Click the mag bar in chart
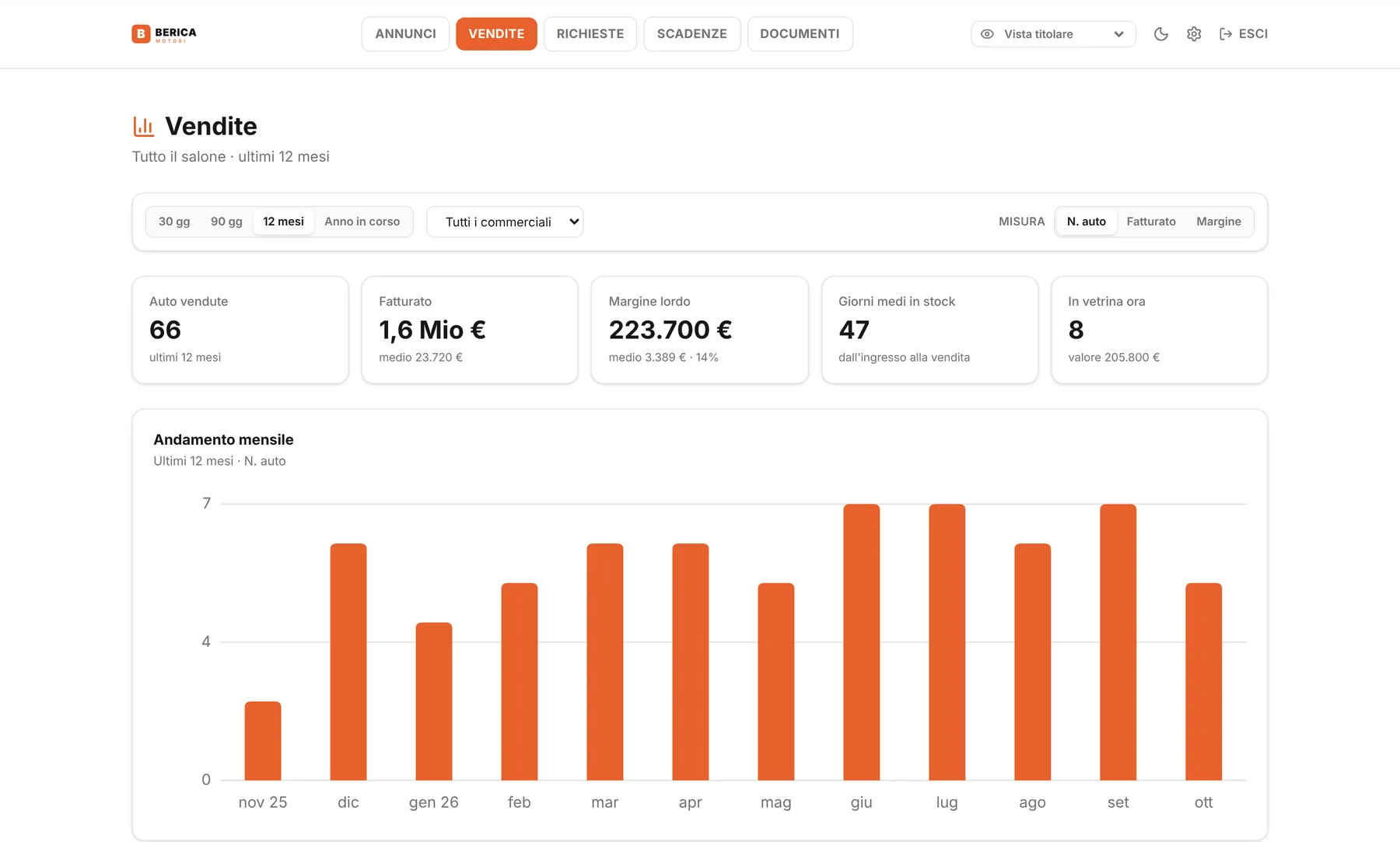Screen dimensions: 1400x842 pos(776,682)
